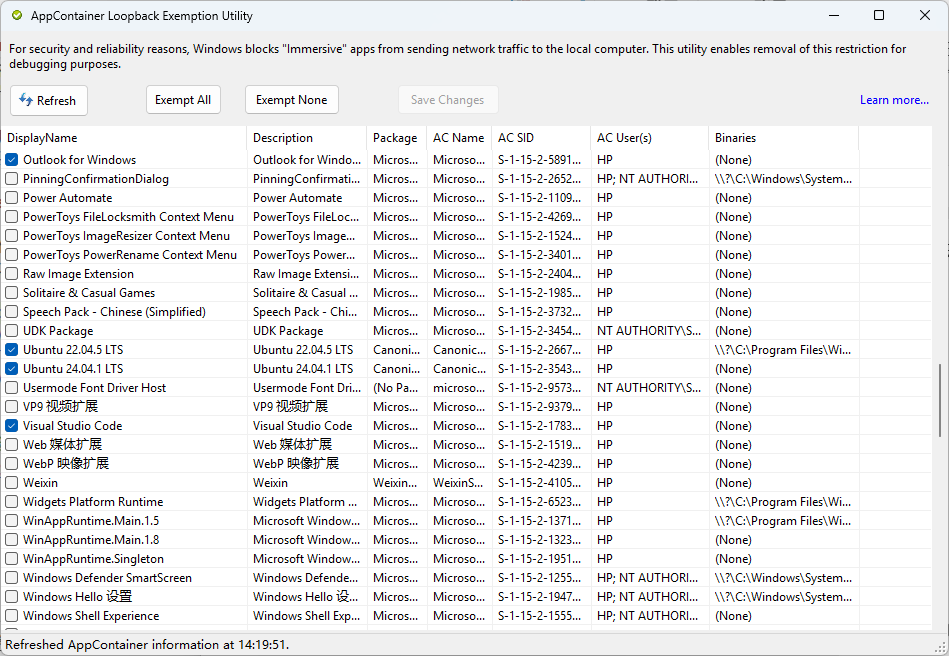
Task: Tick the Solitaire & Casual Games checkbox
Action: click(12, 293)
